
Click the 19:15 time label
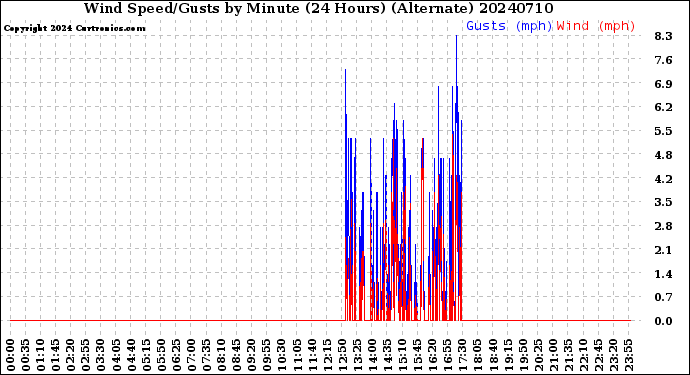507,355
